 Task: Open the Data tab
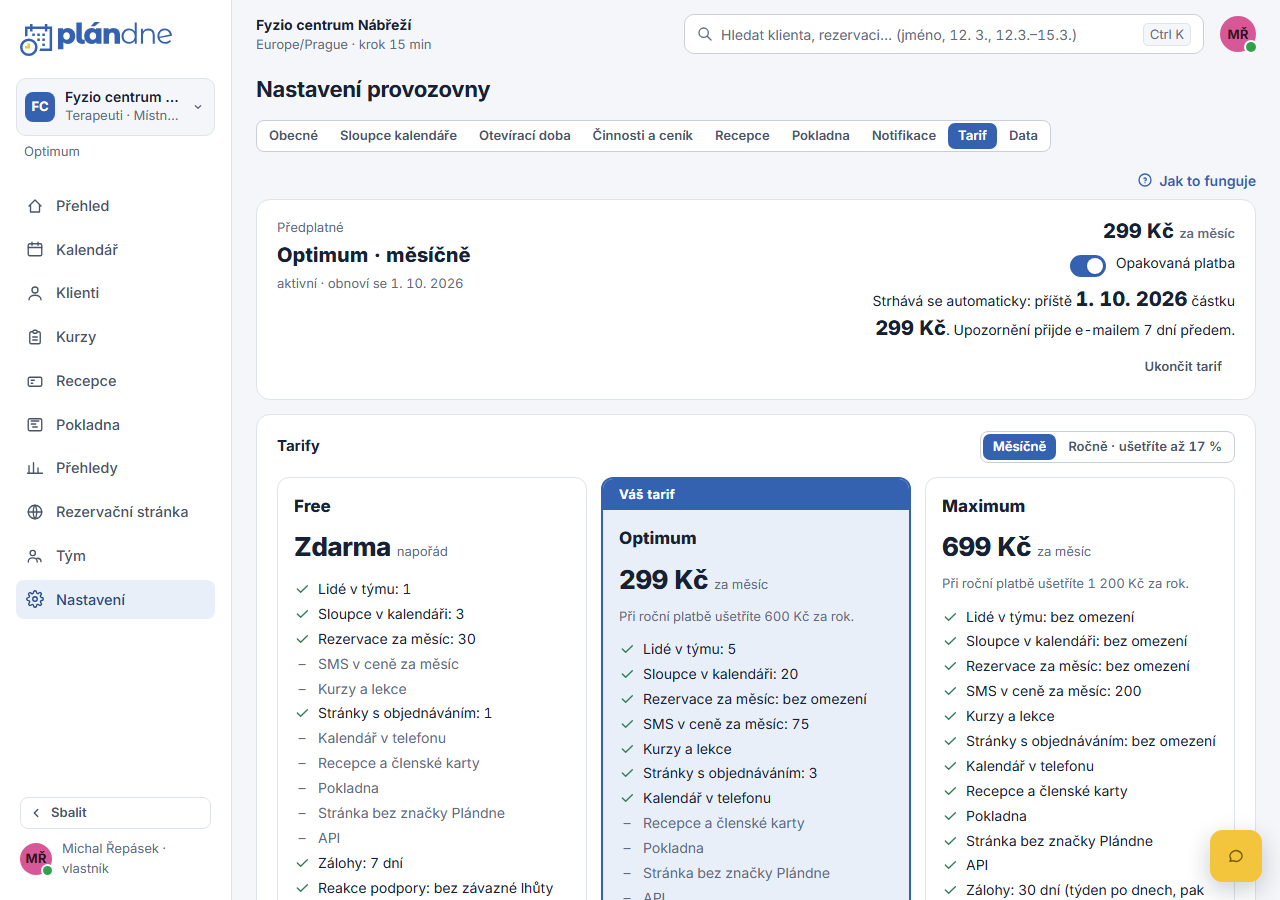tap(1023, 136)
